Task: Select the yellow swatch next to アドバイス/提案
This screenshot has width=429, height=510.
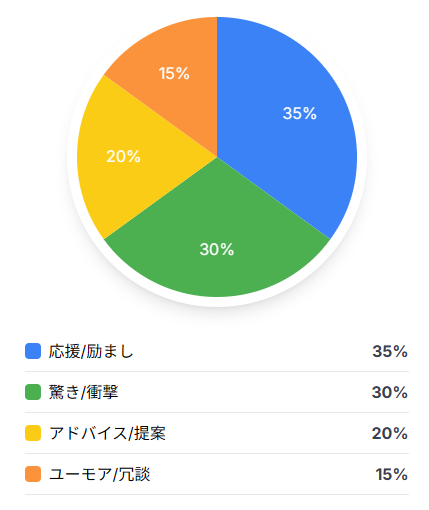Action: click(x=33, y=433)
